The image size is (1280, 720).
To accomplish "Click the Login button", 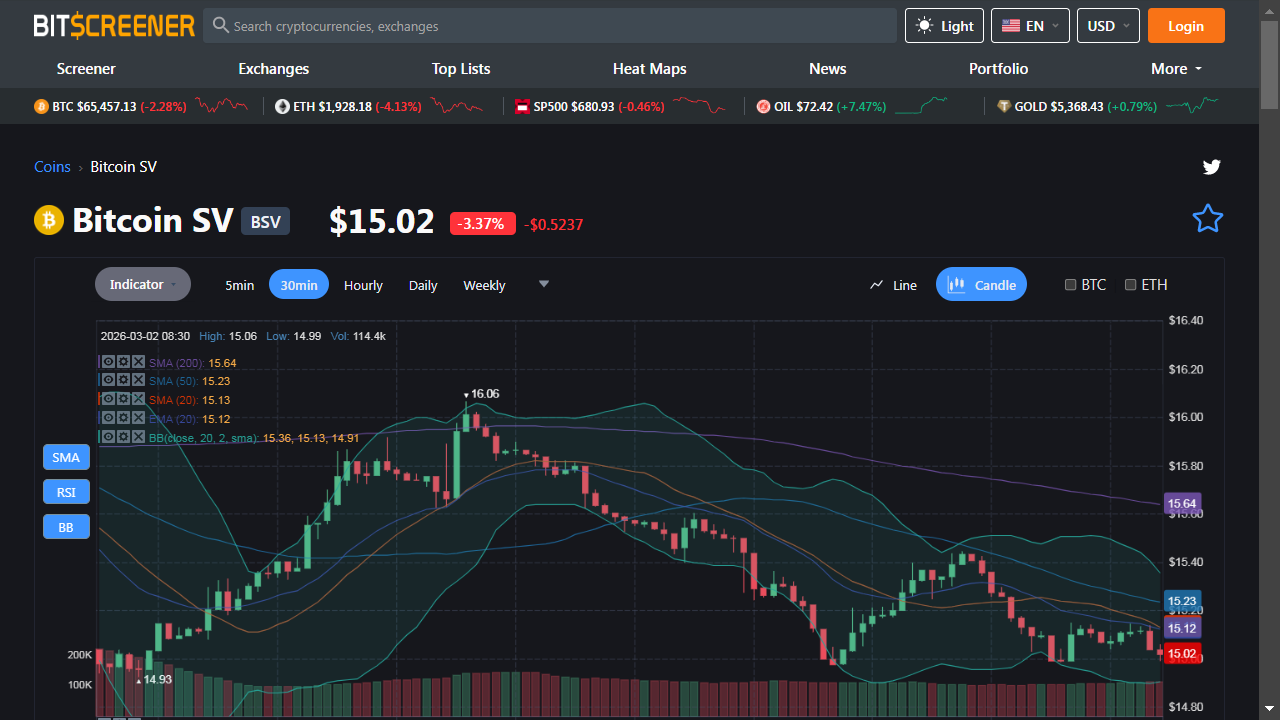I will [x=1186, y=26].
